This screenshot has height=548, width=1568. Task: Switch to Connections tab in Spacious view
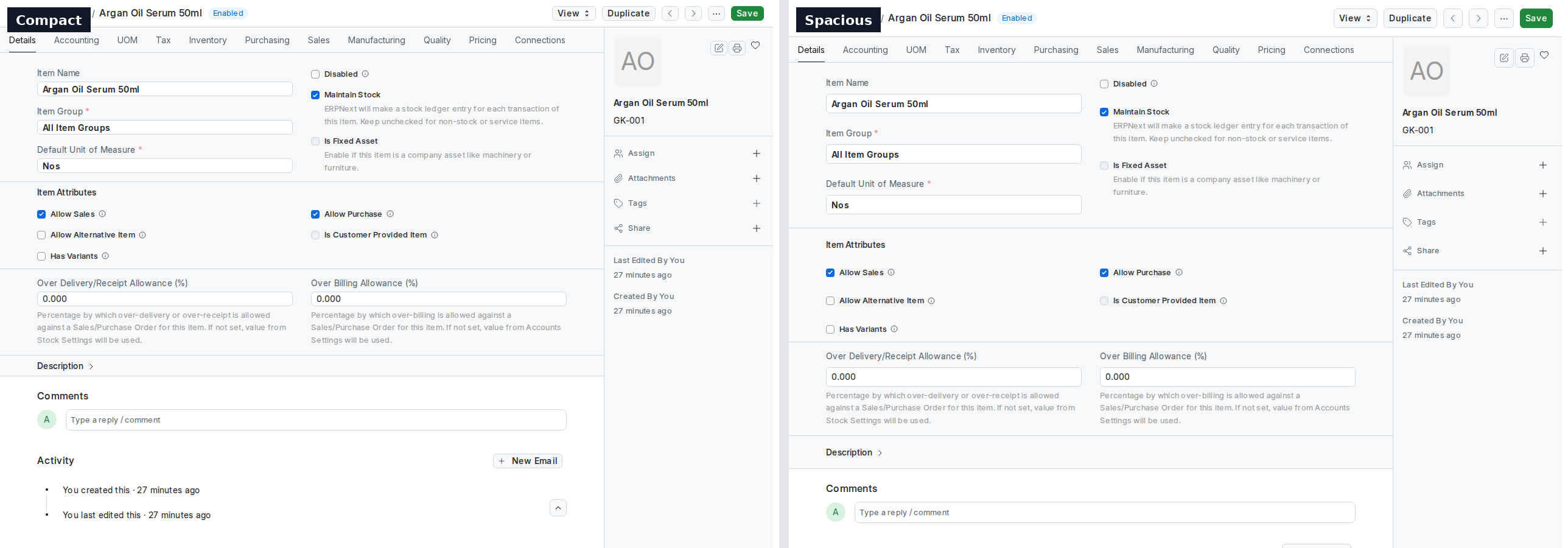pyautogui.click(x=1329, y=50)
